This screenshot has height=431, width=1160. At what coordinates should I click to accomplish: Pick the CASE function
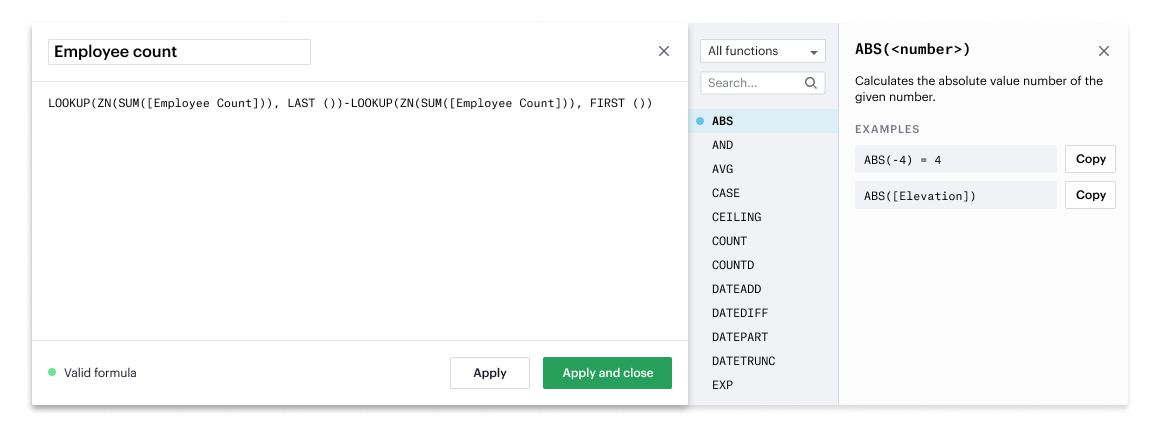coord(726,193)
